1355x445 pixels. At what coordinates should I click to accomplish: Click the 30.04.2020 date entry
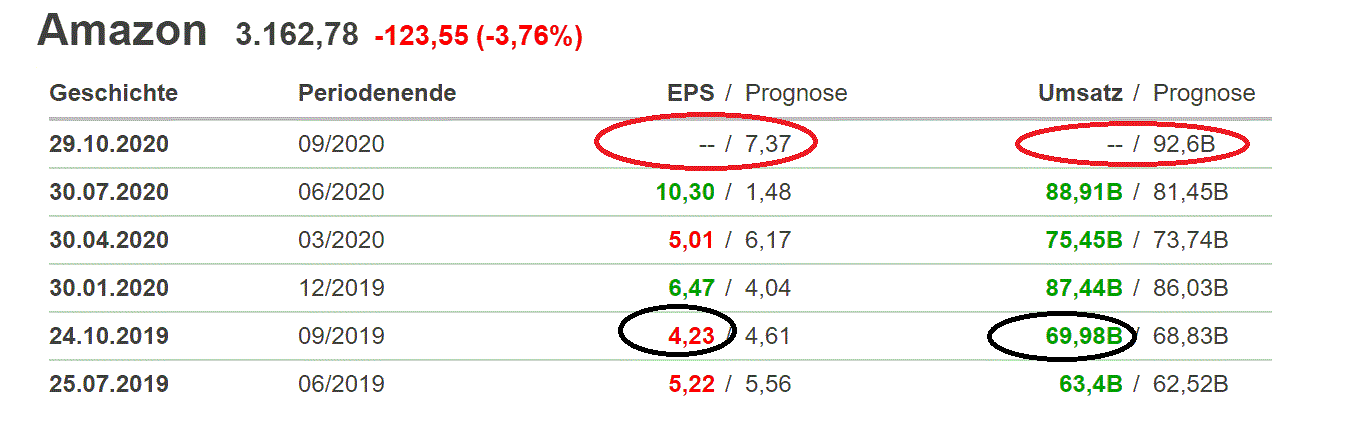click(x=109, y=240)
